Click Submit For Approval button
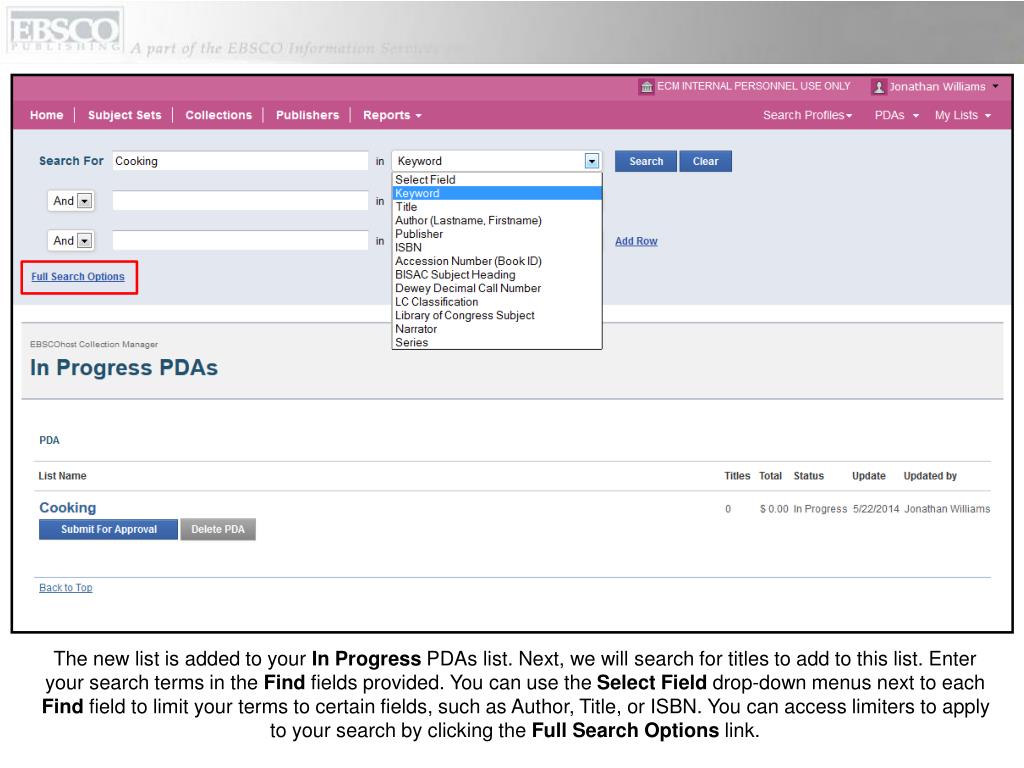Screen dimensions: 1024x768 click(x=108, y=530)
